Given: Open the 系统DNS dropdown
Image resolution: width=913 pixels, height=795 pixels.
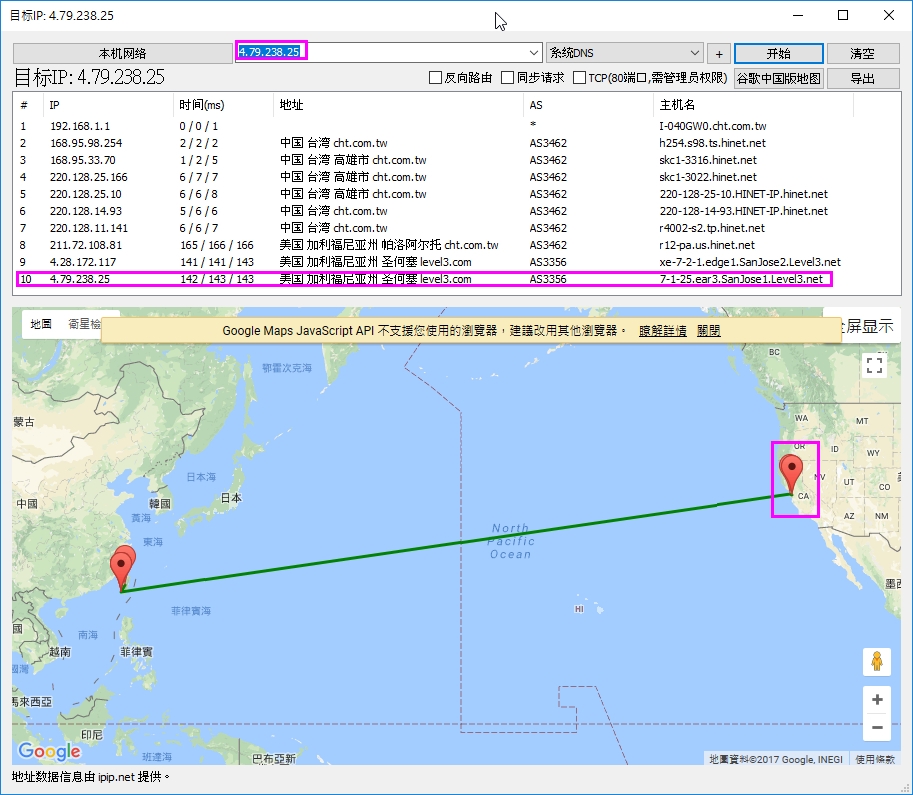Looking at the screenshot, I should [624, 53].
